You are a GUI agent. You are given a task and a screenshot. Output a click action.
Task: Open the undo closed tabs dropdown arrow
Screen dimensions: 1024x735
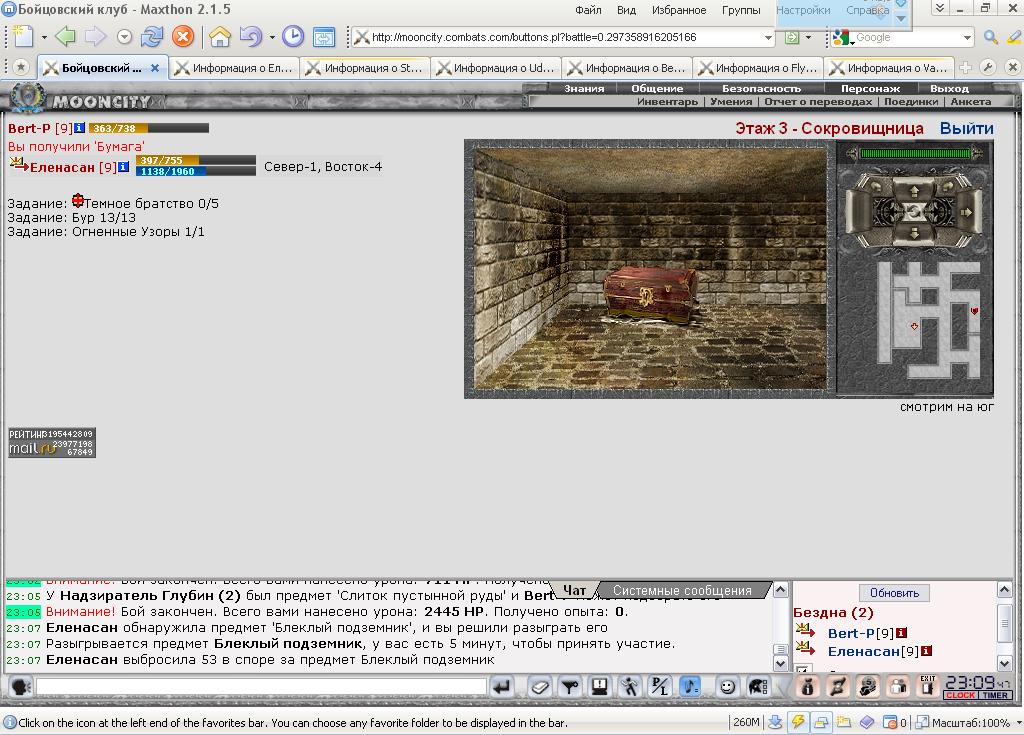click(x=272, y=37)
